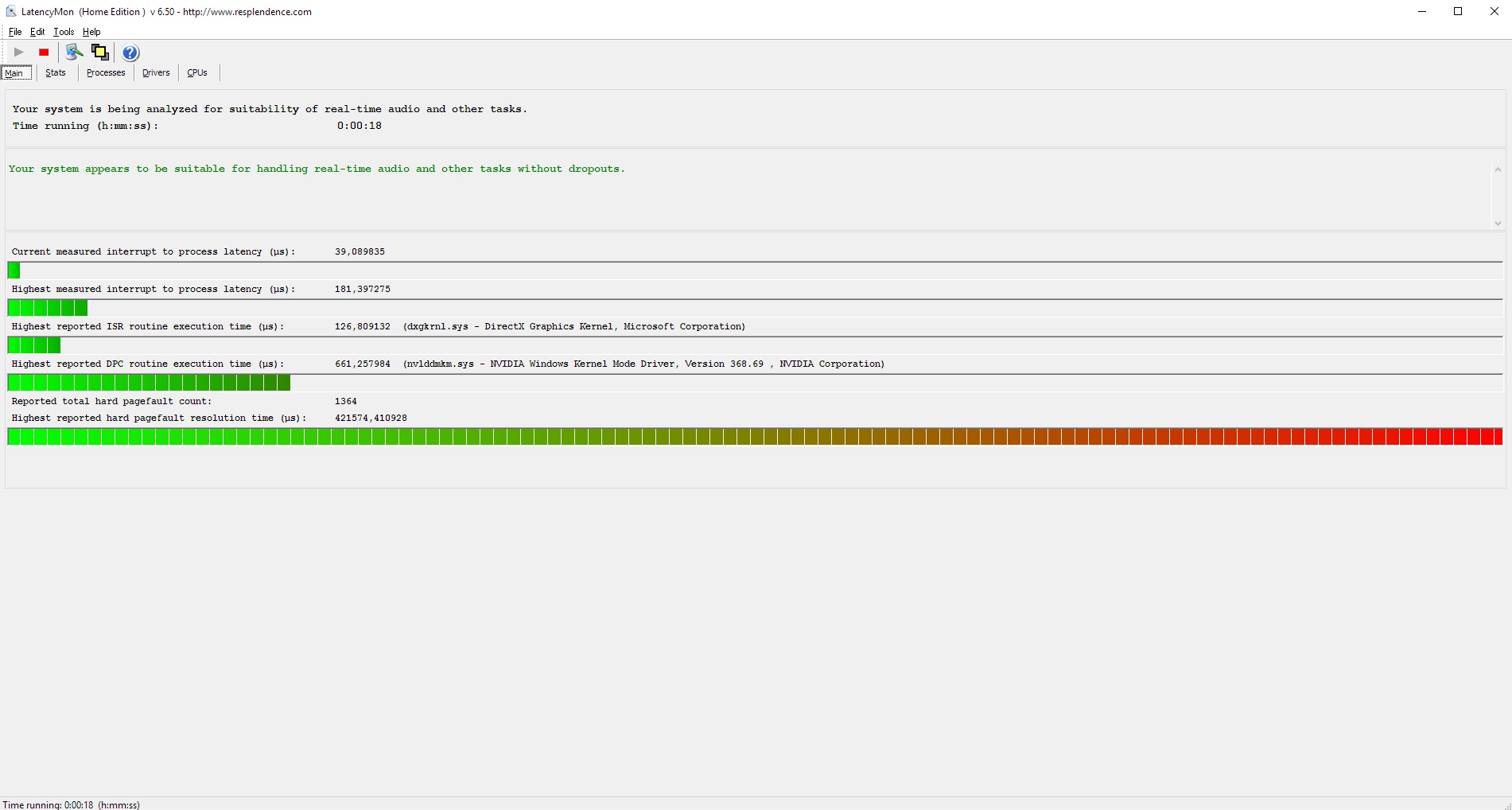
Task: Open the Tools menu
Action: click(x=64, y=32)
